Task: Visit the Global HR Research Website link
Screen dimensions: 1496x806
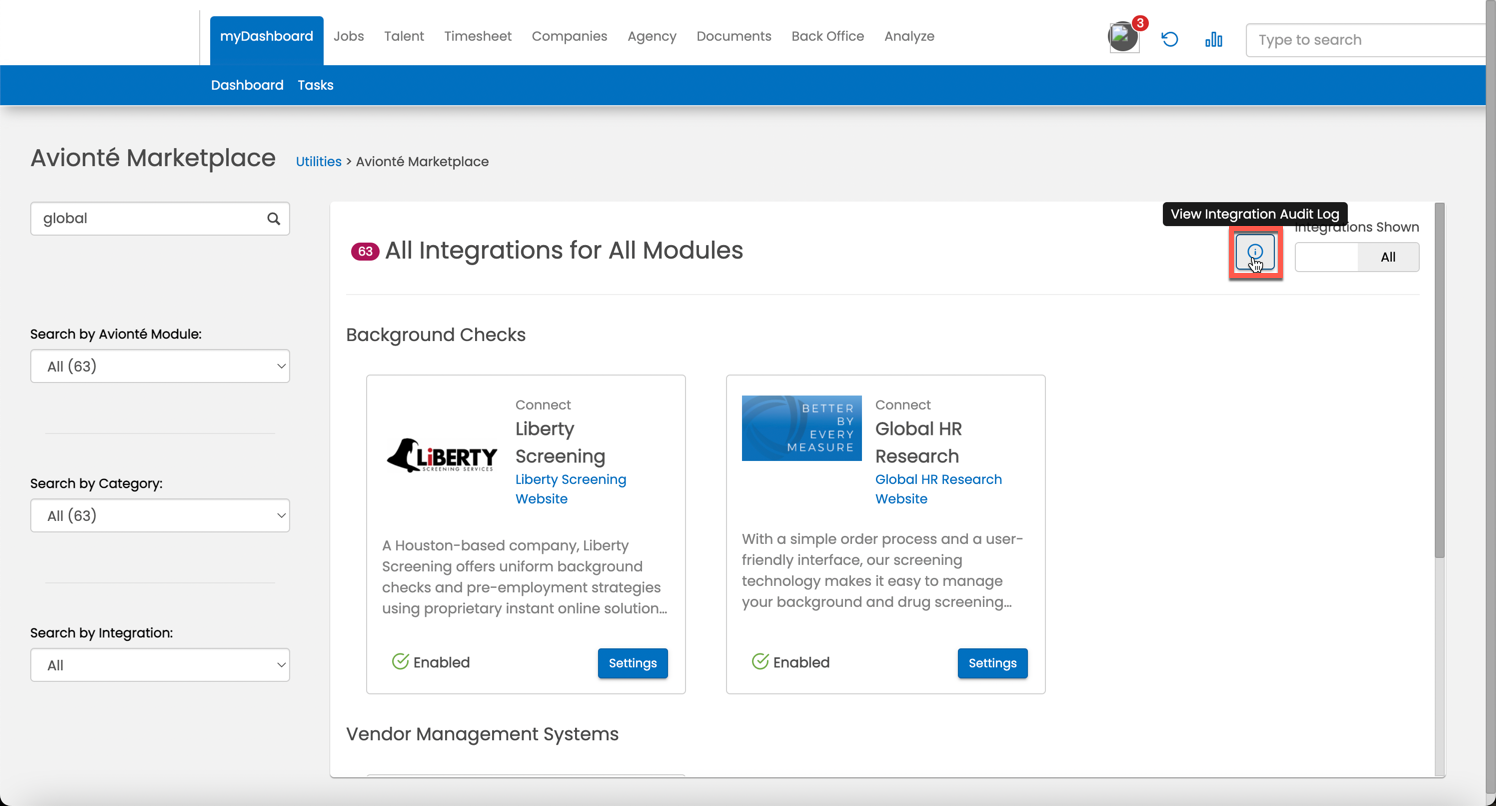Action: point(938,489)
